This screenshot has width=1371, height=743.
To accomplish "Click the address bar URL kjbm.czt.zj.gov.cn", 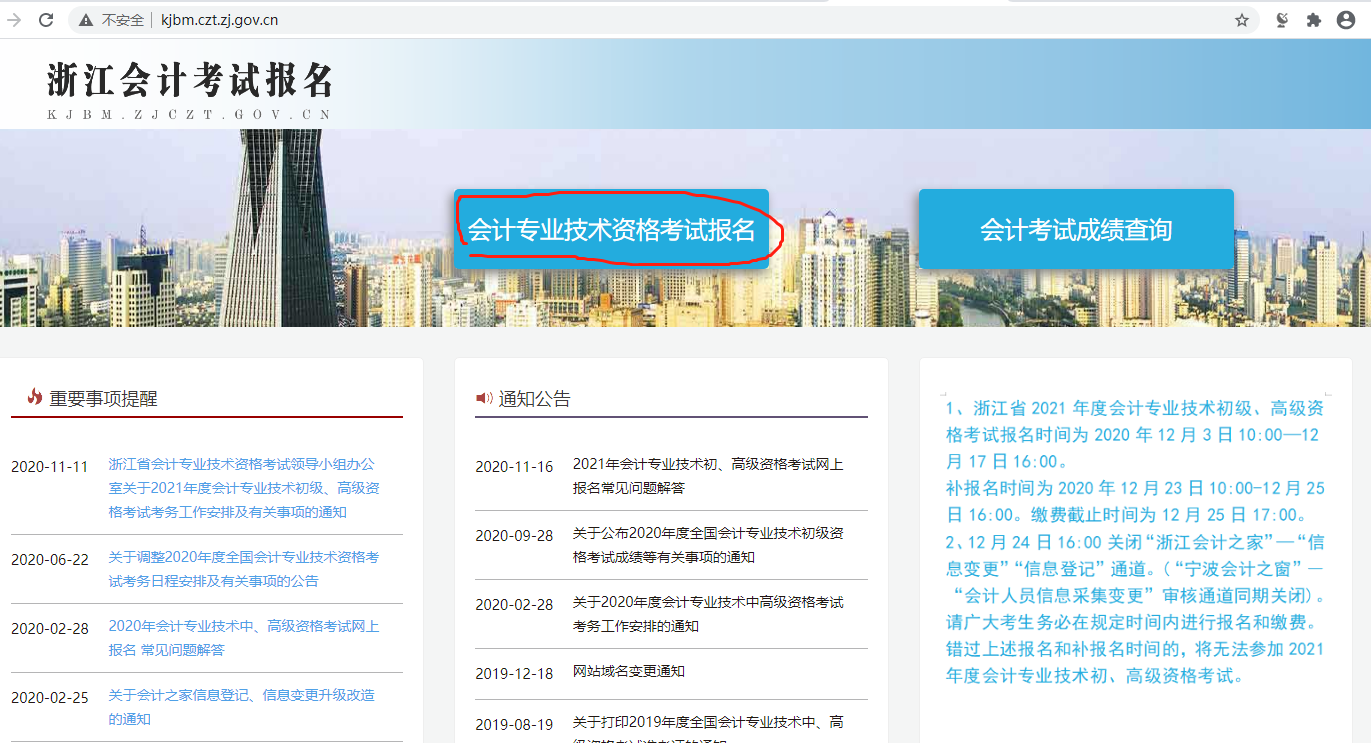I will [220, 20].
